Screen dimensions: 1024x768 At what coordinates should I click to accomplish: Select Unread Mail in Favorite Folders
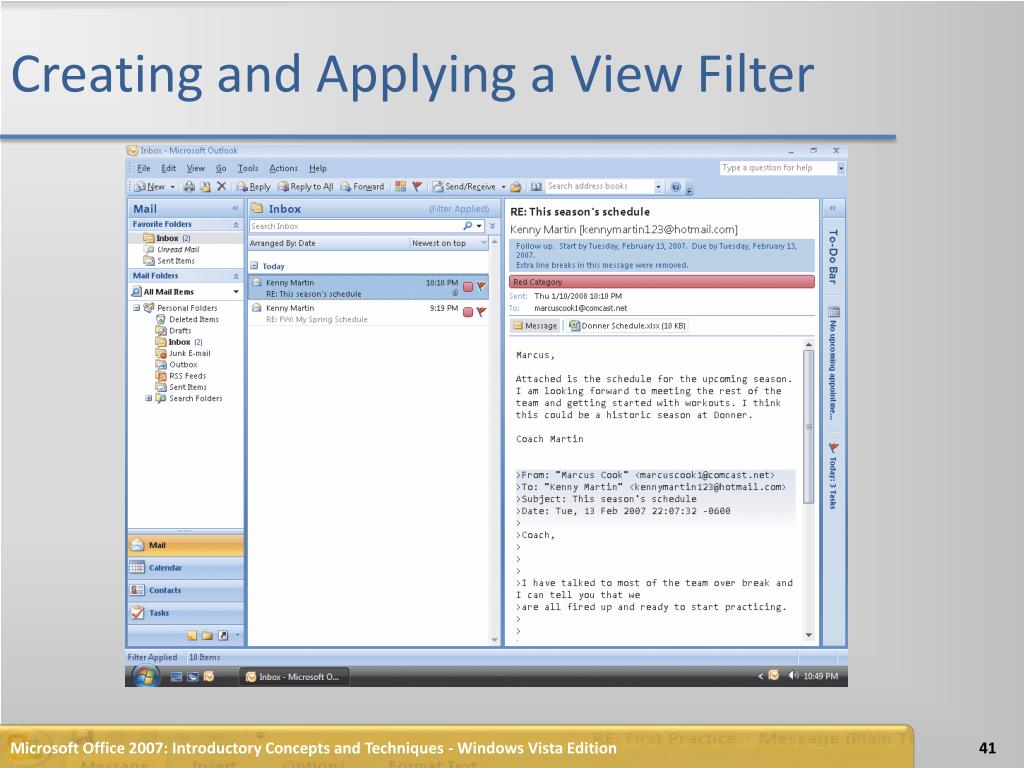point(178,249)
